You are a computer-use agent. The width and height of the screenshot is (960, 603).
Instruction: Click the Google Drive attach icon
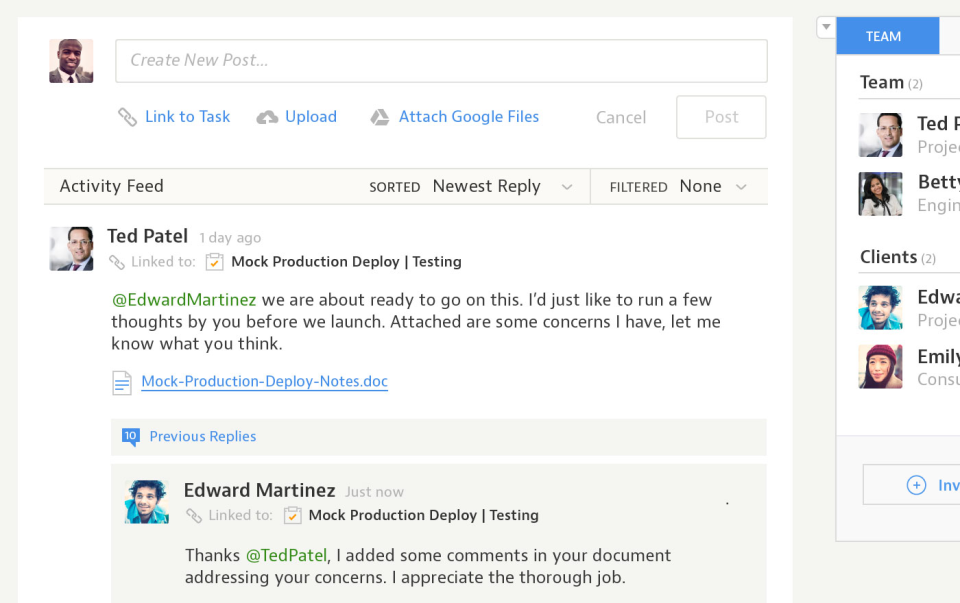[x=380, y=117]
